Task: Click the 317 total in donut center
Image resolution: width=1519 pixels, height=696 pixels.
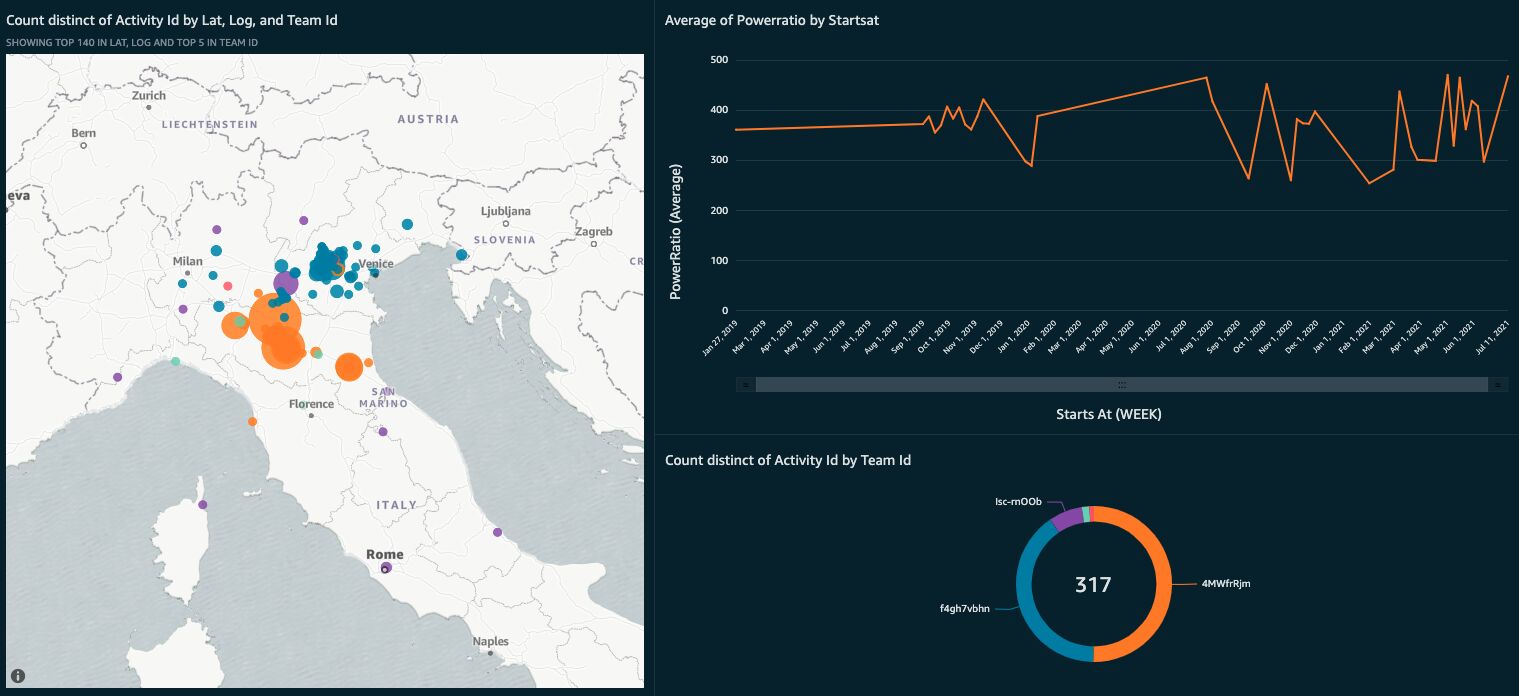Action: (x=1093, y=584)
